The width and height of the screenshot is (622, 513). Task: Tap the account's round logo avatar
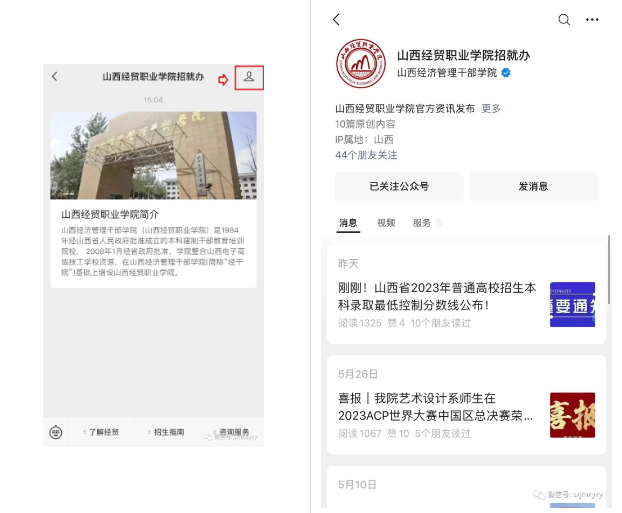361,63
